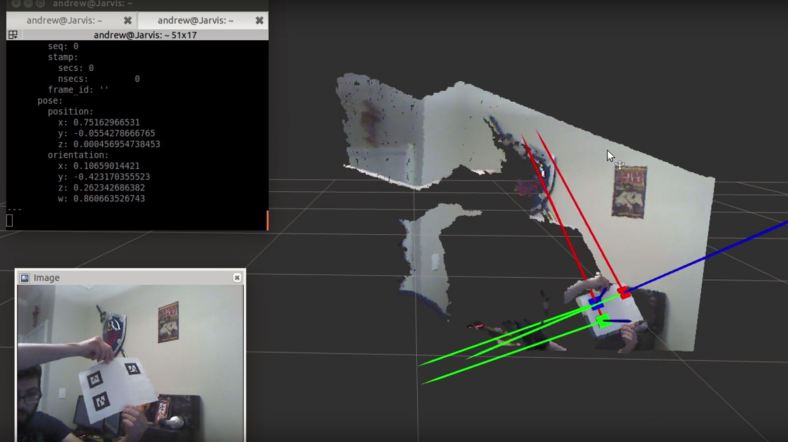Switch to the second andrew@Jarvis tab

click(x=195, y=19)
